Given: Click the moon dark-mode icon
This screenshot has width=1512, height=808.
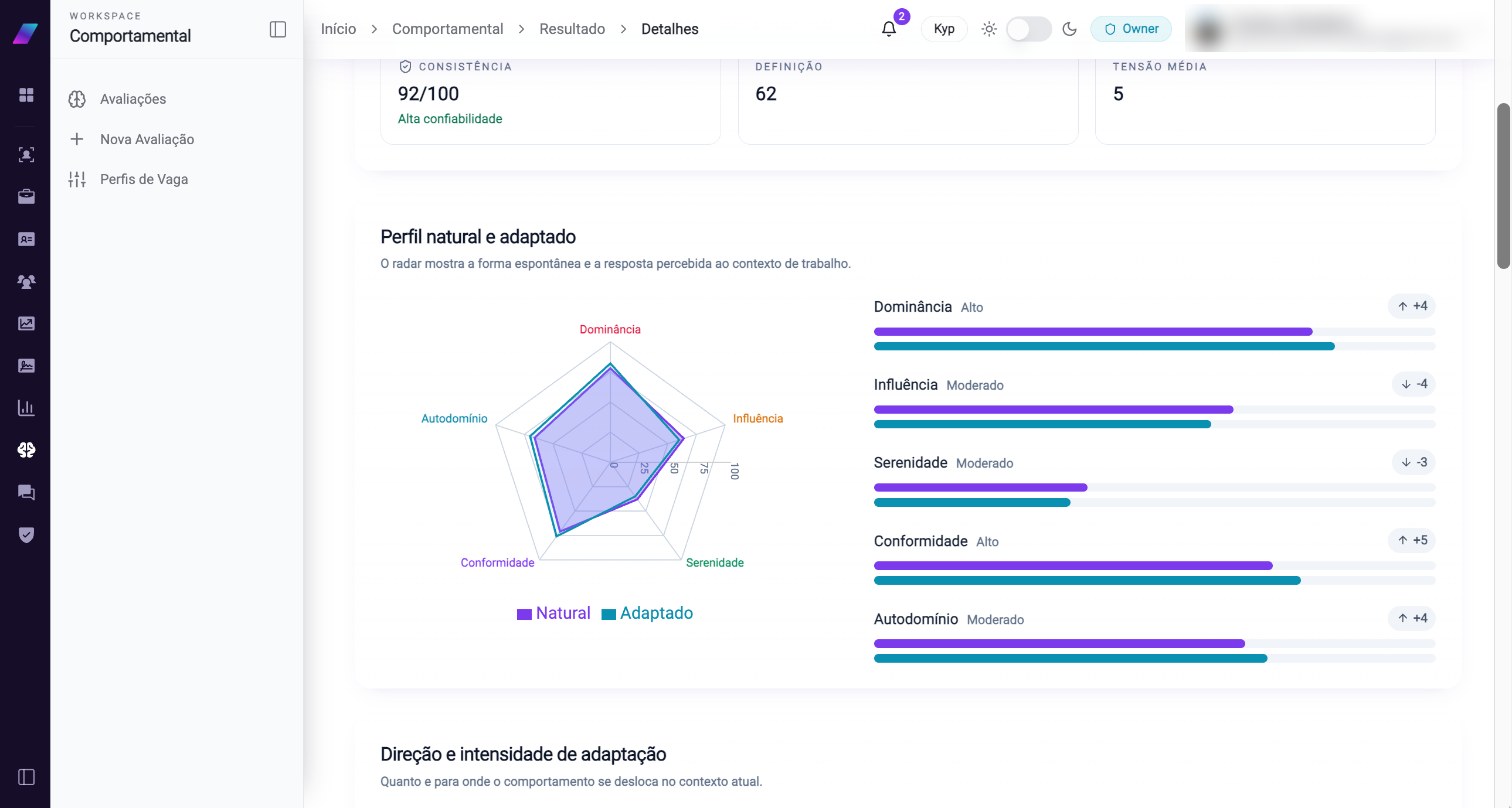Looking at the screenshot, I should click(x=1069, y=29).
